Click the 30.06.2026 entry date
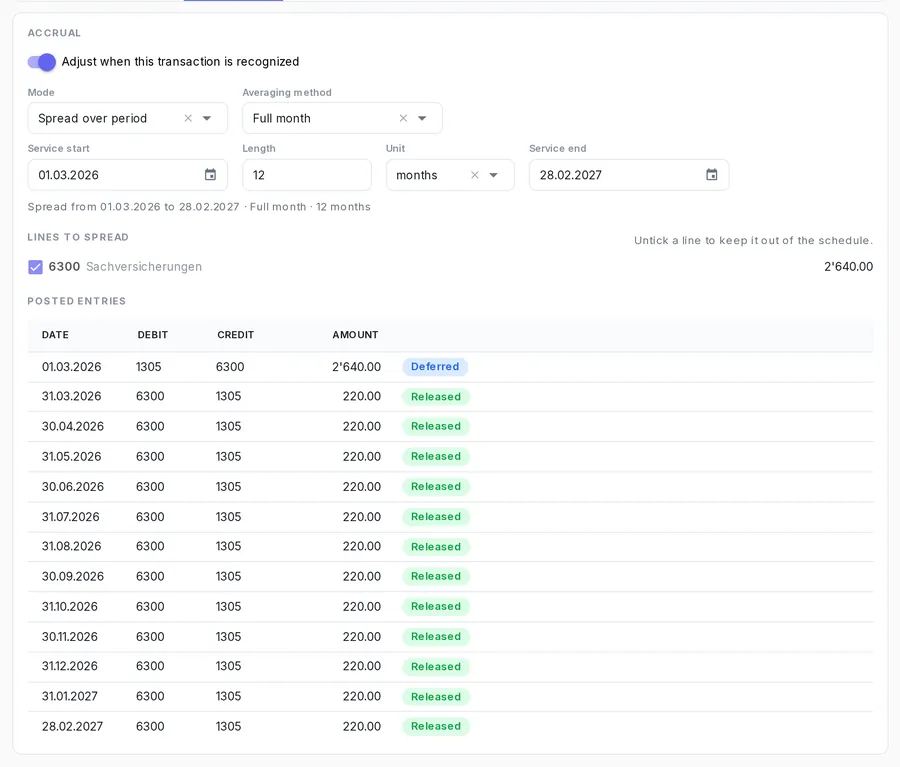The image size is (900, 767). (73, 487)
